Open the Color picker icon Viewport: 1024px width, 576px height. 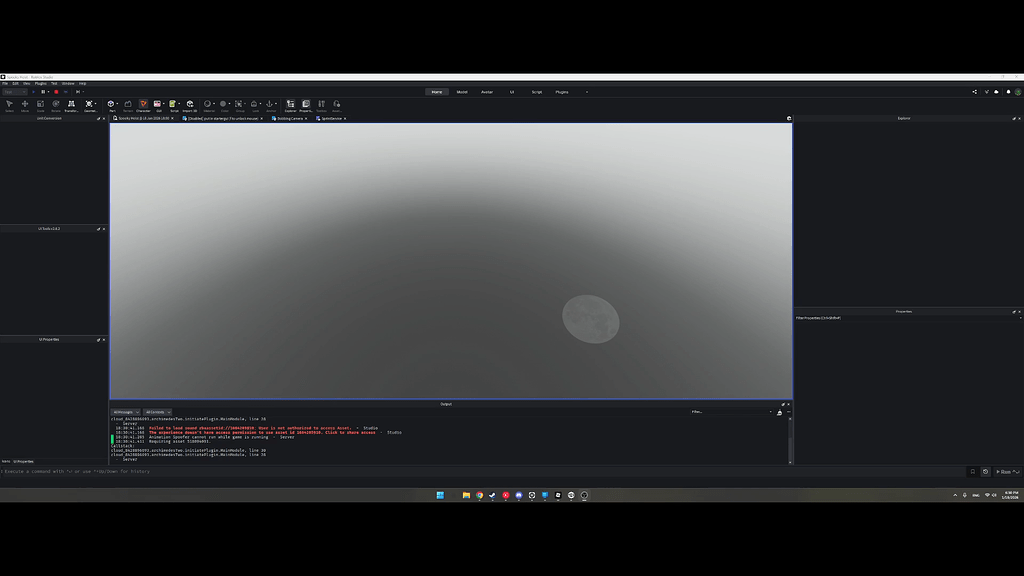(223, 105)
